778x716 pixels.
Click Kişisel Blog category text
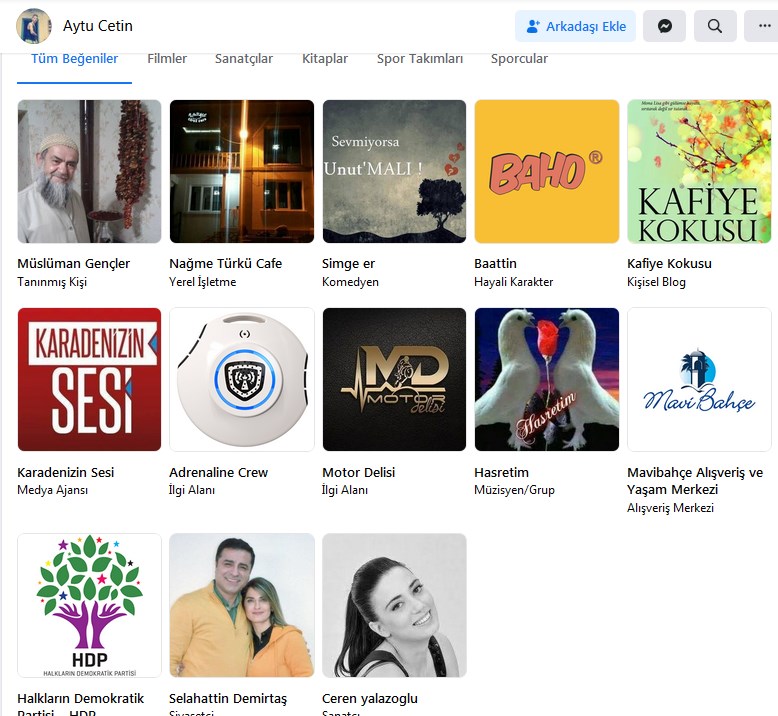point(656,282)
